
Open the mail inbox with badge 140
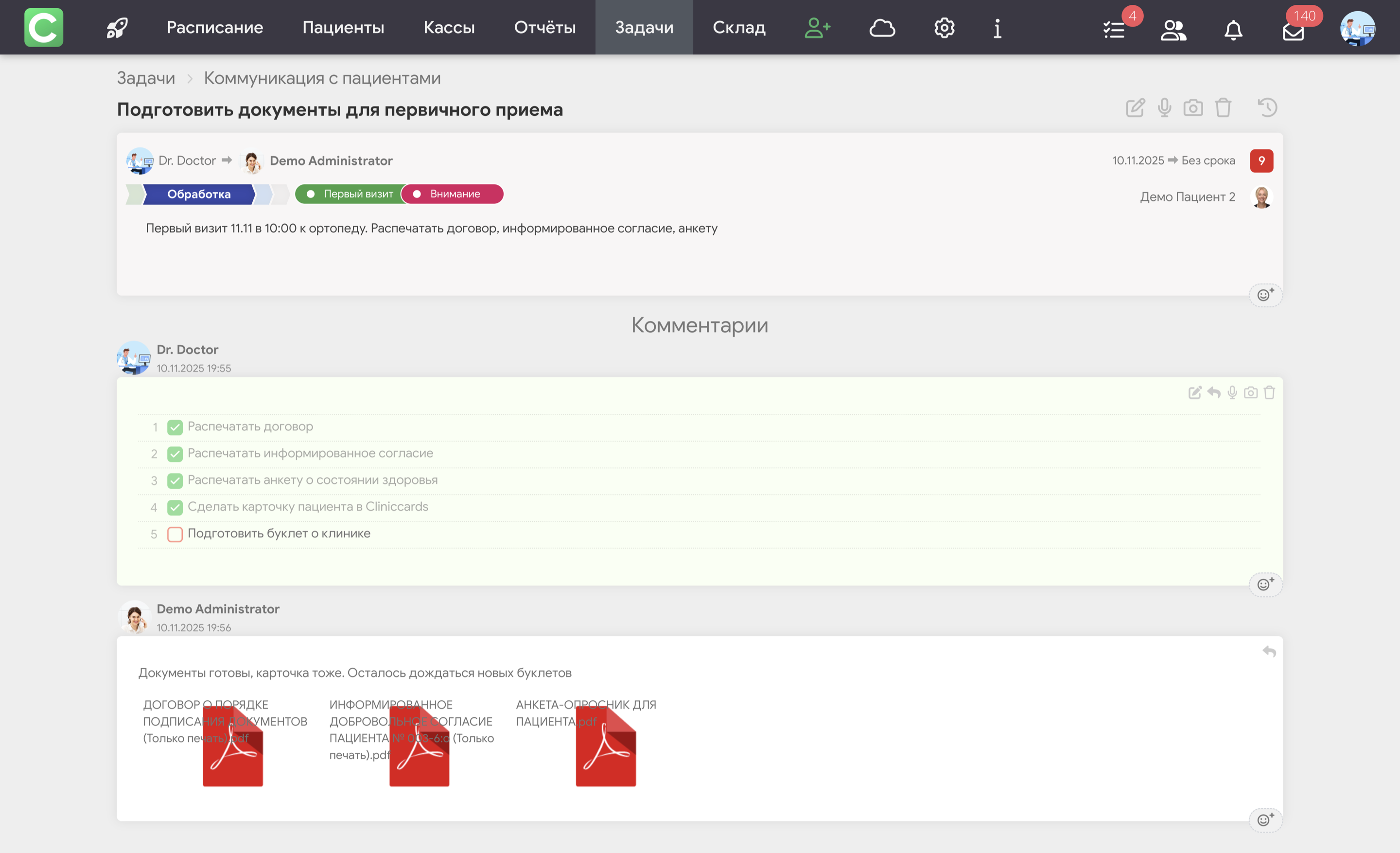point(1293,31)
